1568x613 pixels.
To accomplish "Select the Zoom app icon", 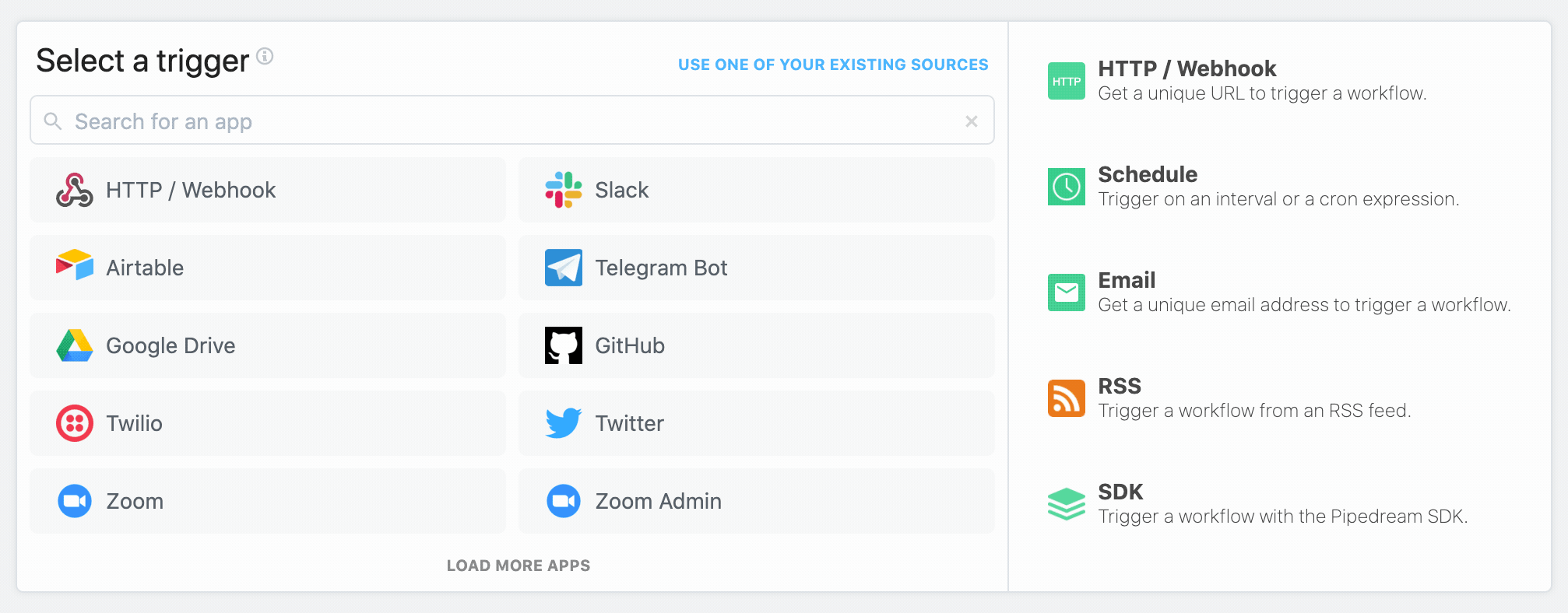I will click(x=74, y=501).
